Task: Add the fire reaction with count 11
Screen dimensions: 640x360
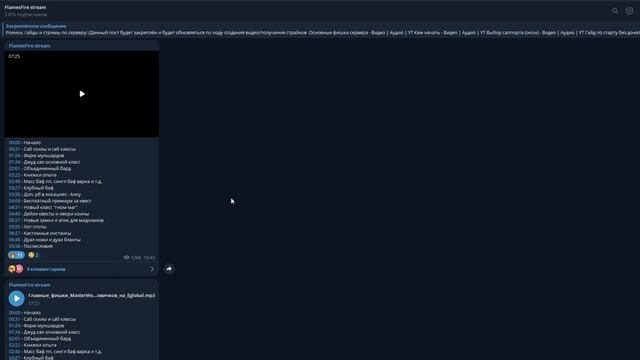Action: (x=16, y=255)
